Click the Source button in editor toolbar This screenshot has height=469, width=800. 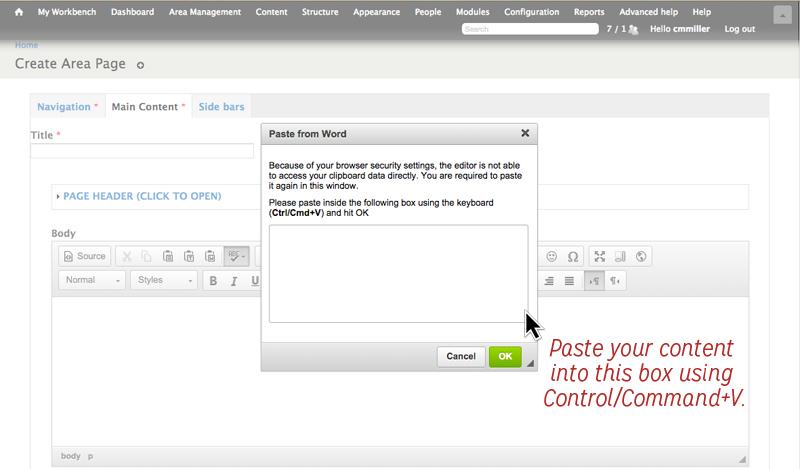[83, 256]
